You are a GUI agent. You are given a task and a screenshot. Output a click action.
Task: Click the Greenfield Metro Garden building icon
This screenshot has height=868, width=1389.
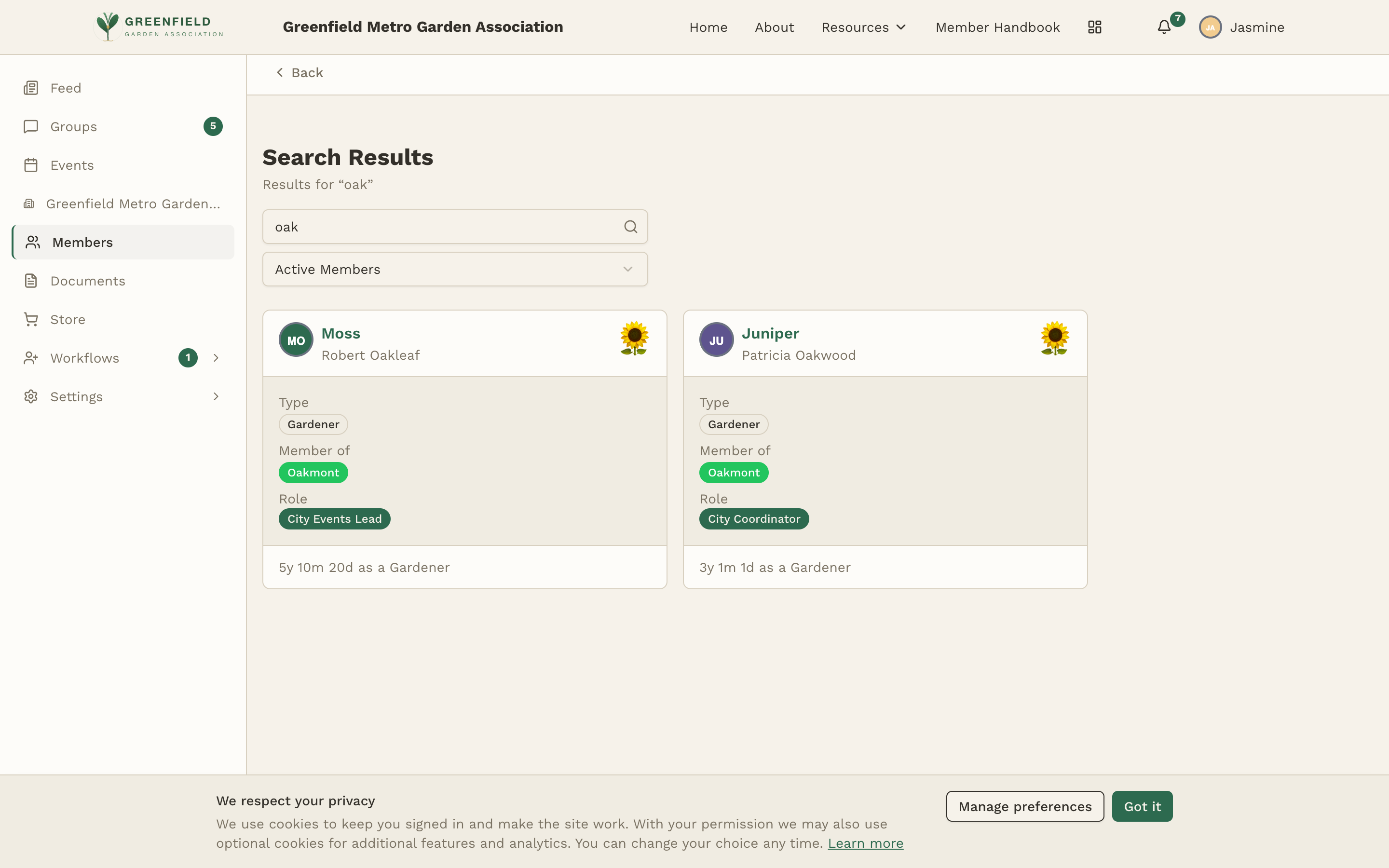point(29,203)
